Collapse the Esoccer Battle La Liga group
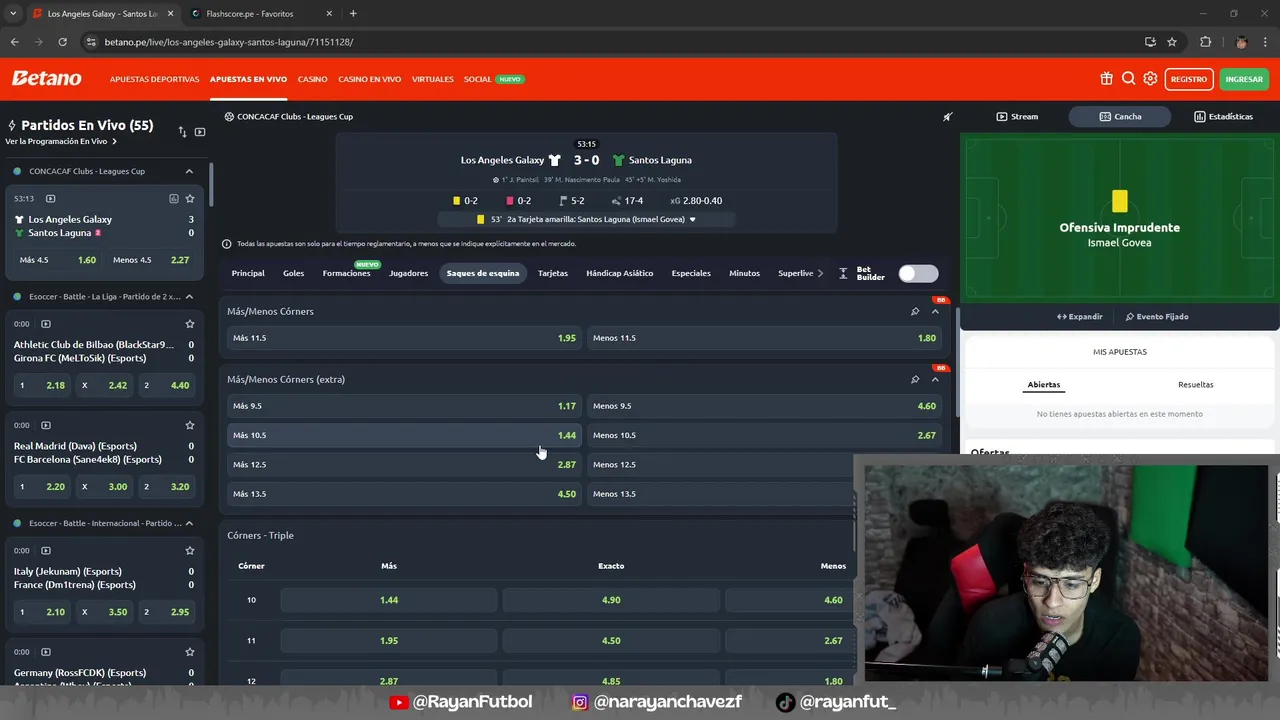 pyautogui.click(x=189, y=297)
